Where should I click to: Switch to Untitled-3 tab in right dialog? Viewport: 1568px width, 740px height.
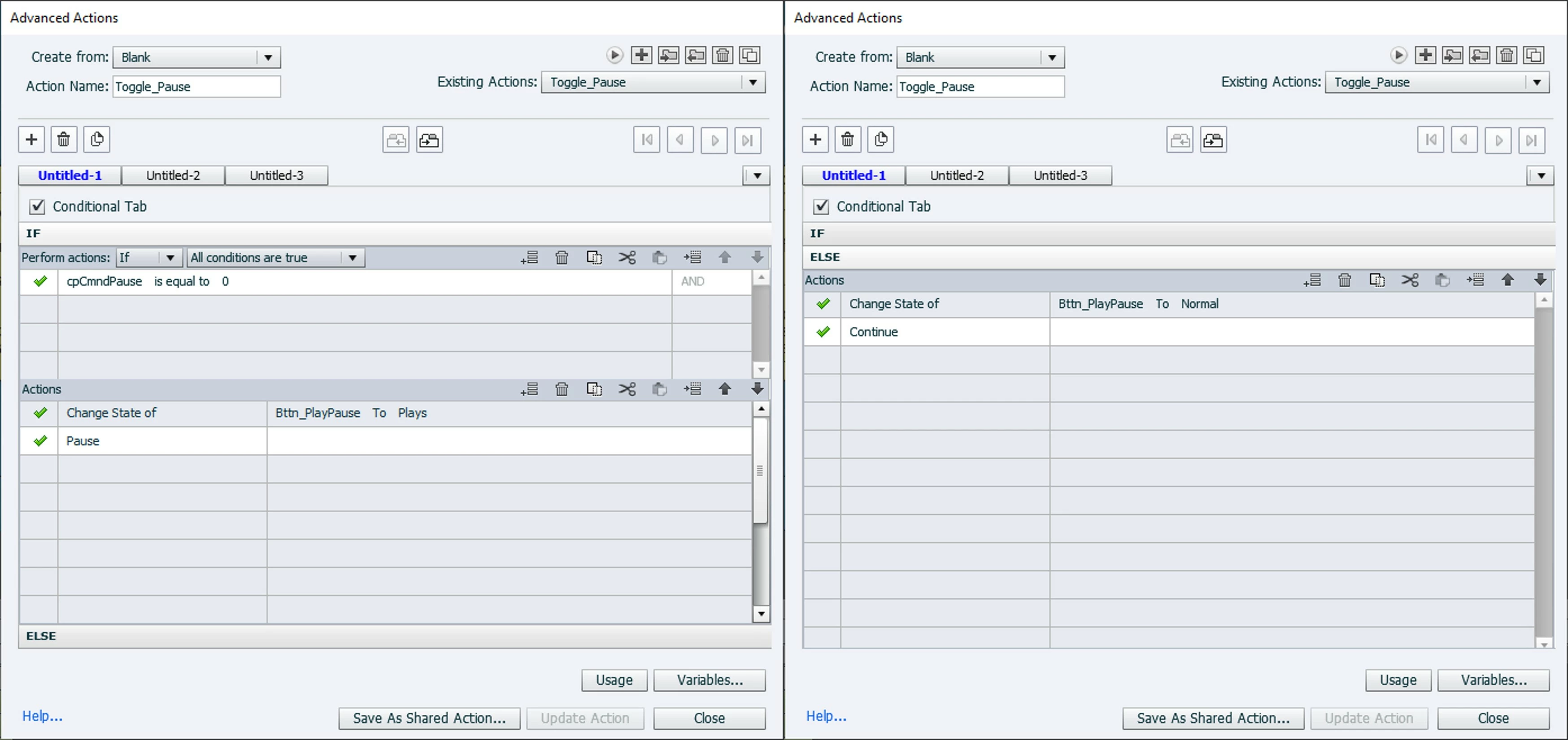(1060, 175)
